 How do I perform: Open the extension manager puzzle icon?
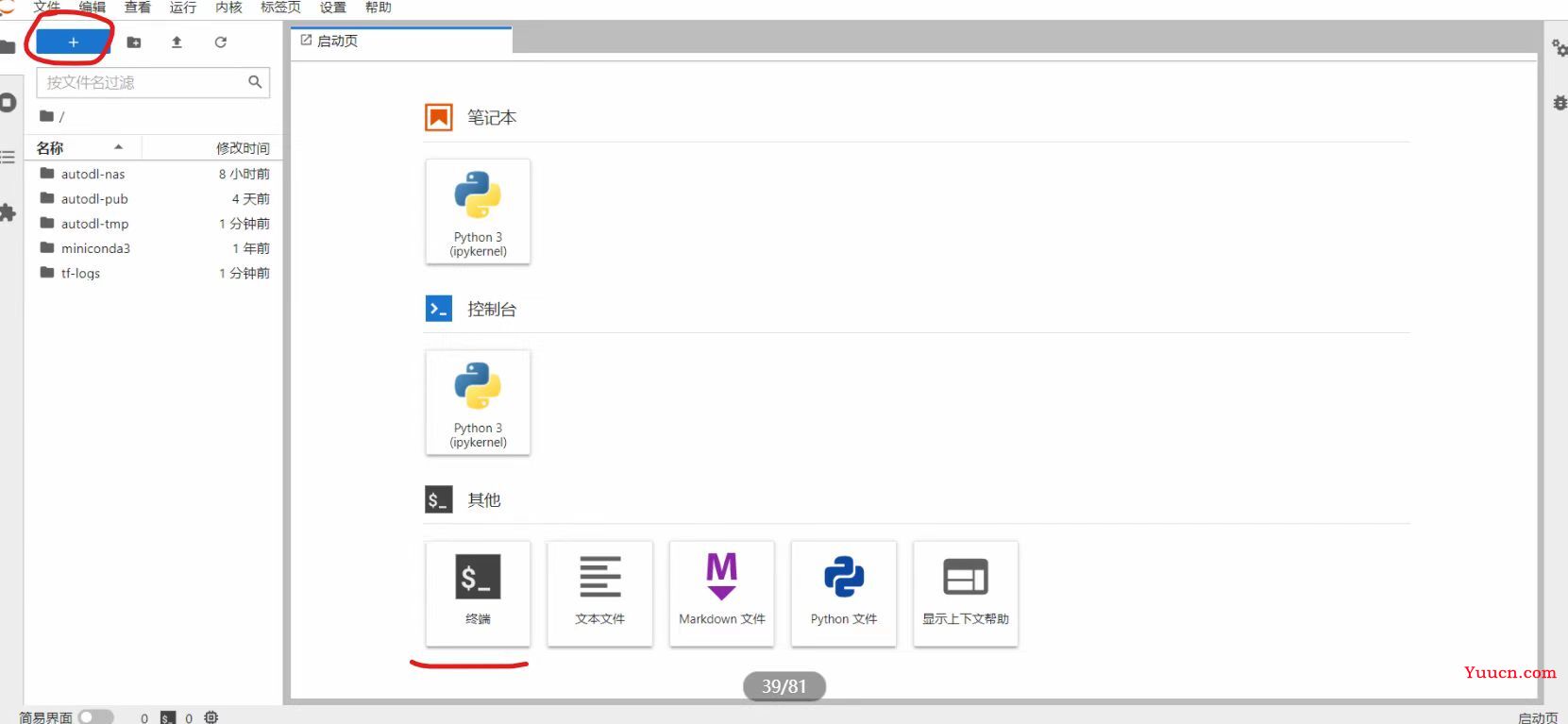[8, 212]
